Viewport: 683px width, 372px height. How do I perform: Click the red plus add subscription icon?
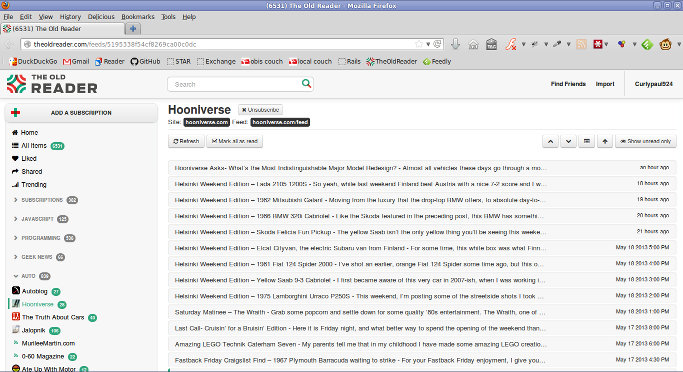(16, 113)
